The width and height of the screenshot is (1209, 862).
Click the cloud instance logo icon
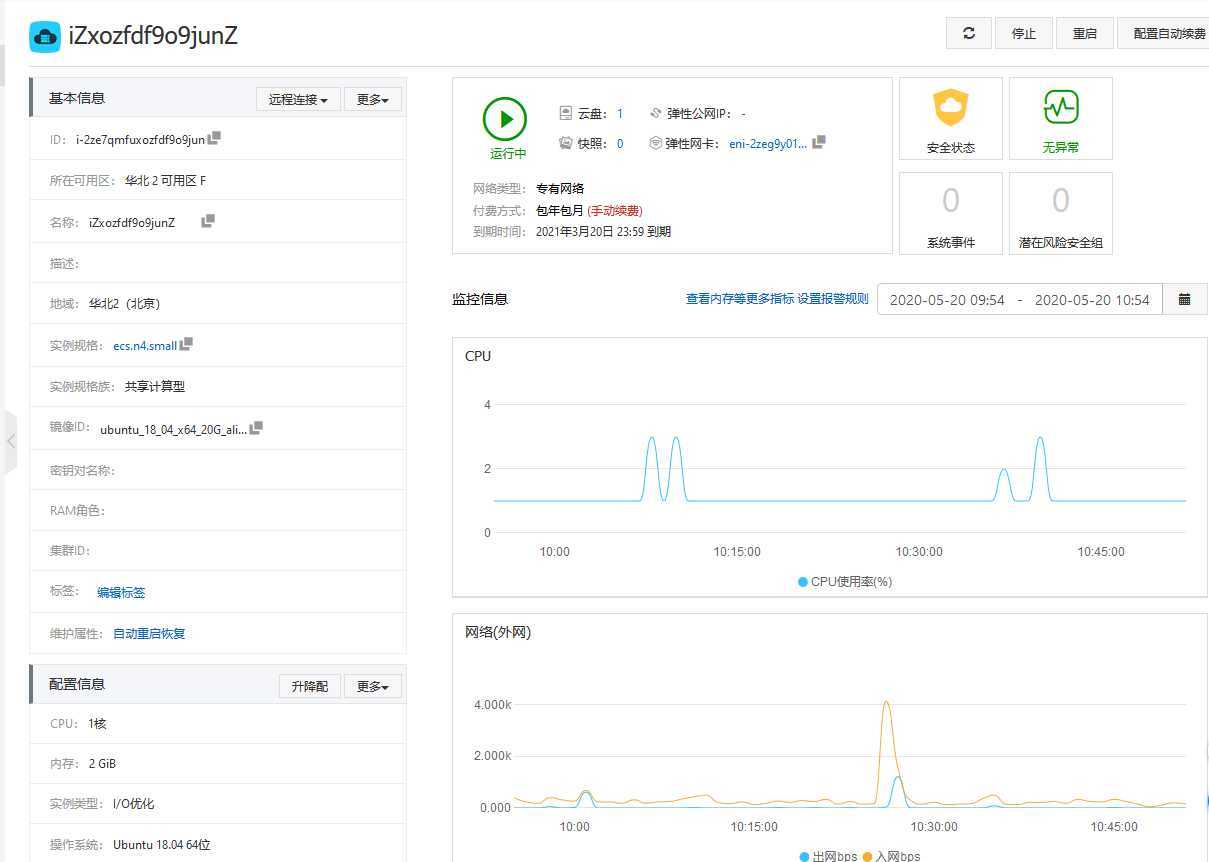pos(45,36)
